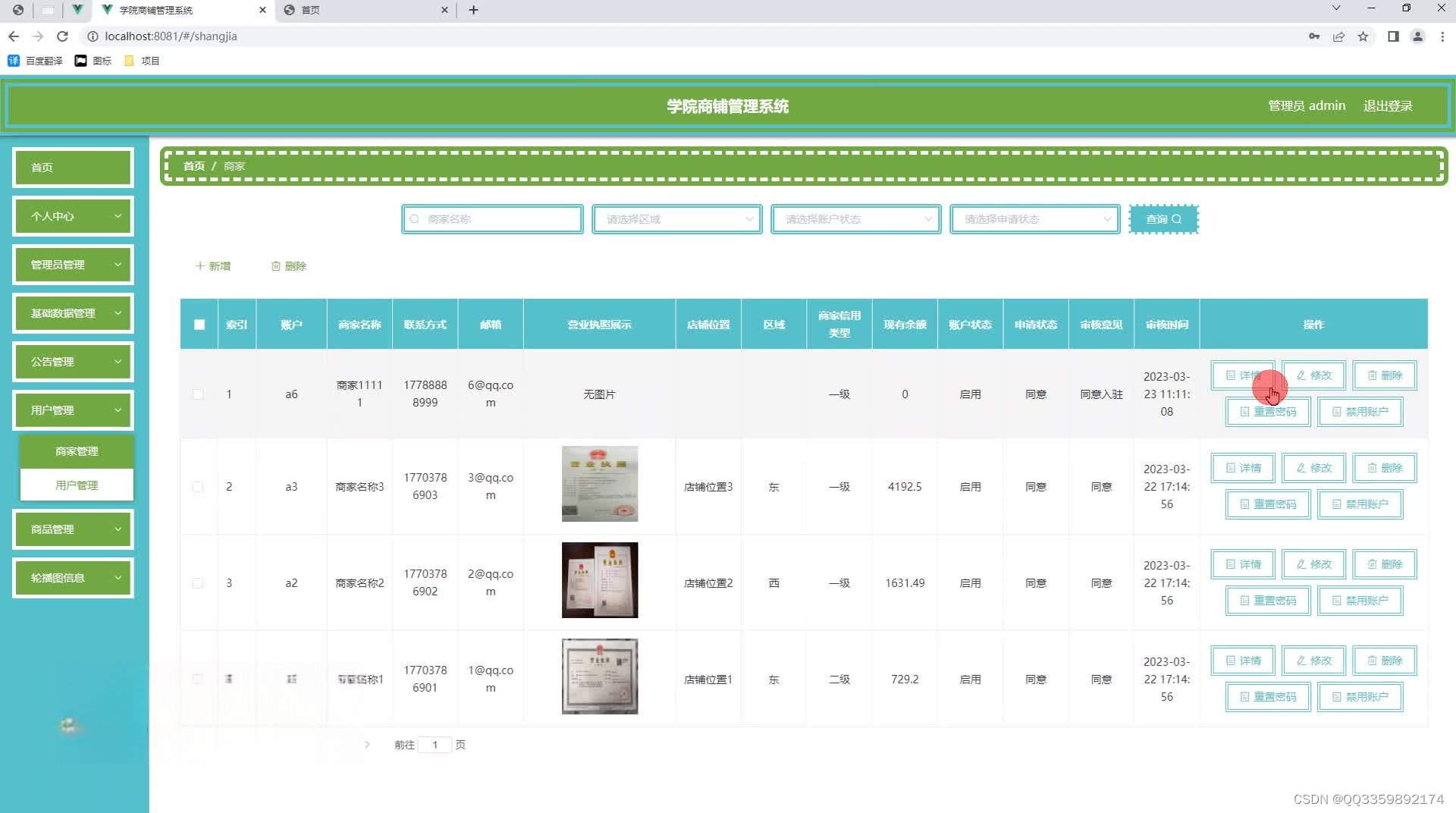The width and height of the screenshot is (1456, 813).
Task: Expand 管理员管理 sidebar menu
Action: pyautogui.click(x=73, y=265)
